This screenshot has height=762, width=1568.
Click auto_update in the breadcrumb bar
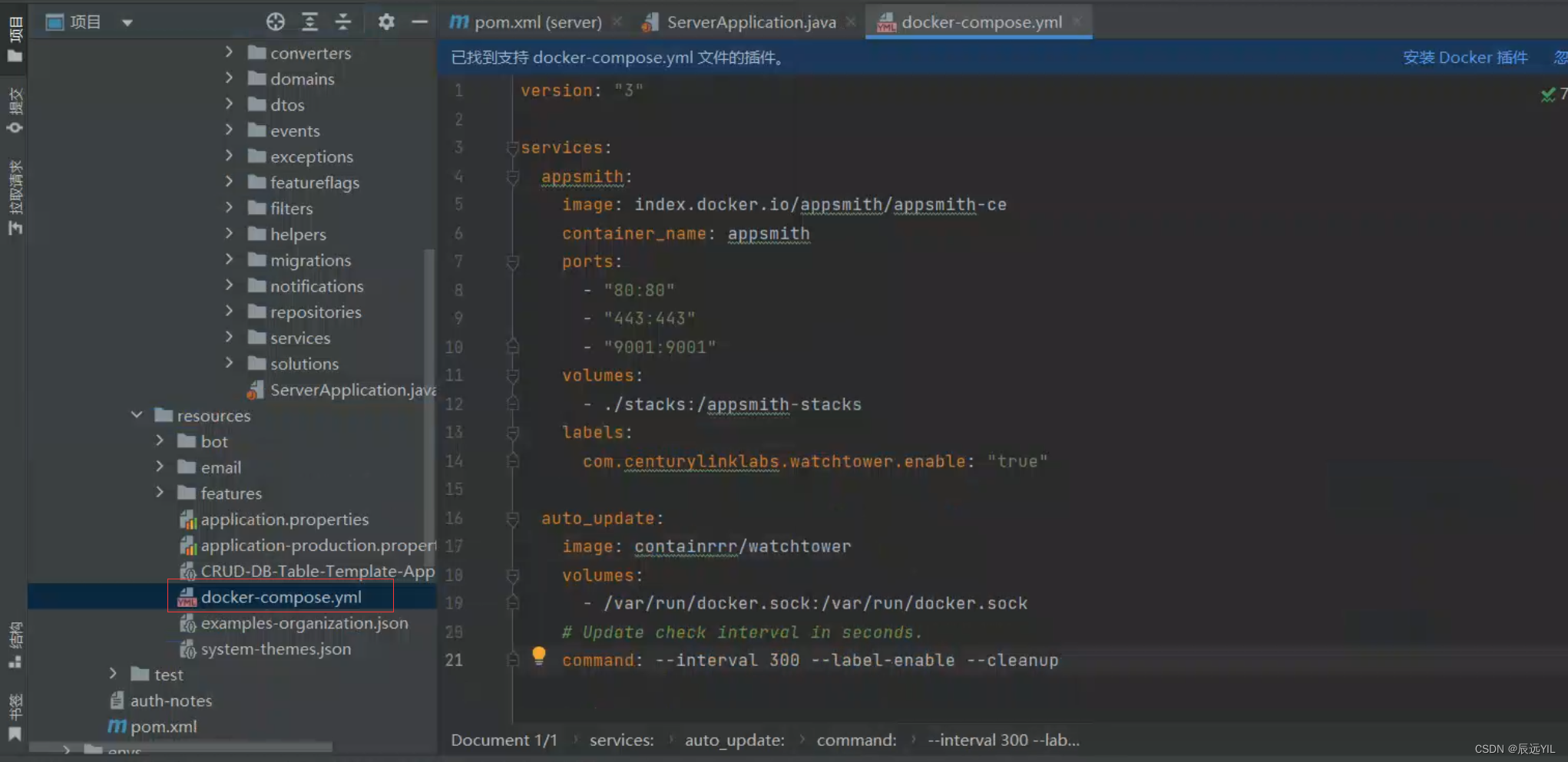tap(734, 740)
